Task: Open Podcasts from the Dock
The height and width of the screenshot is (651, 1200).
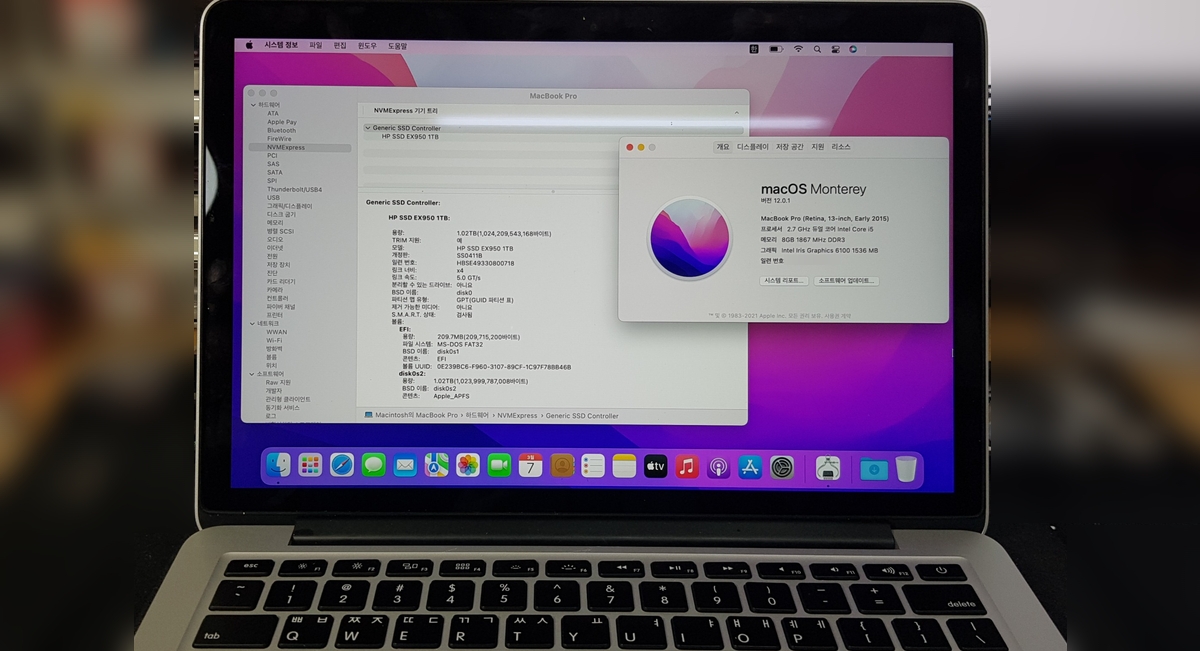Action: tap(718, 466)
